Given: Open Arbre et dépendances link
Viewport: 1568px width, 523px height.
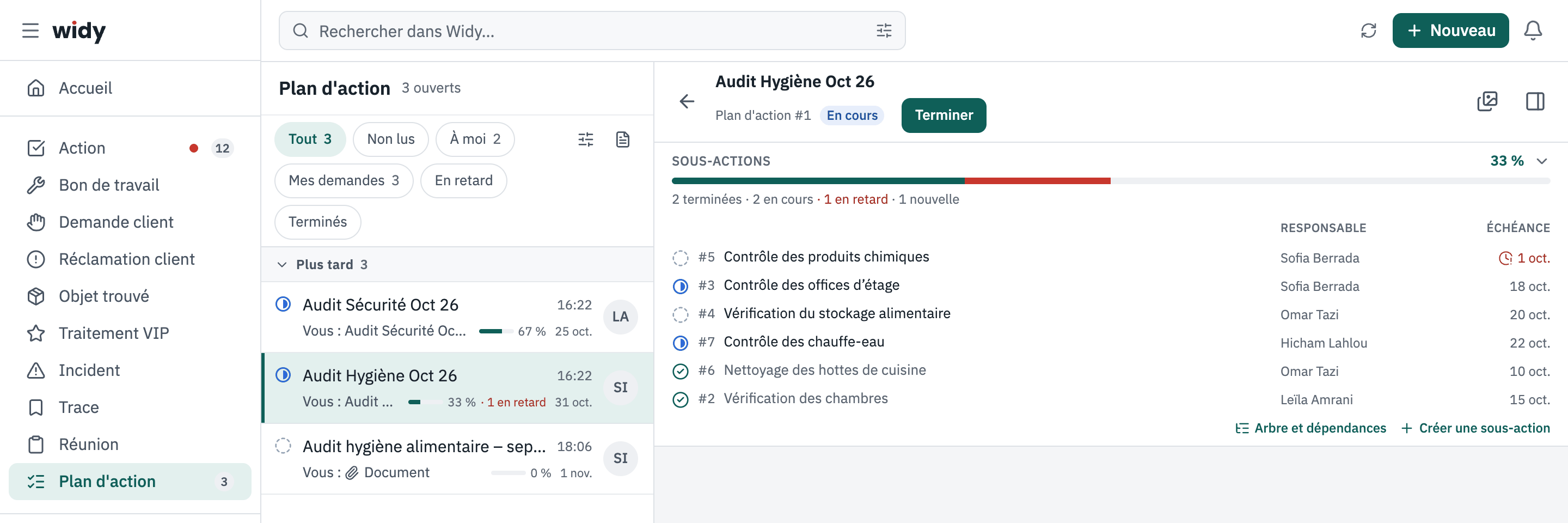Looking at the screenshot, I should [1310, 429].
